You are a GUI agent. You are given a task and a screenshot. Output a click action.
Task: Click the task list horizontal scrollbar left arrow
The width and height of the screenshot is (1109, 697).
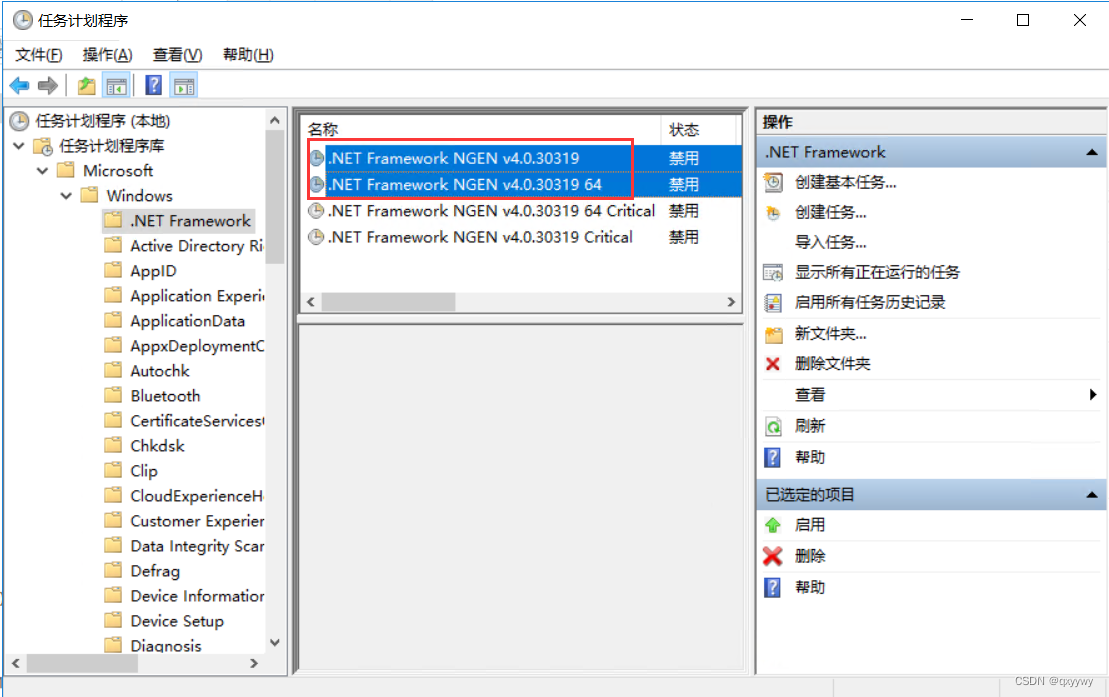tap(310, 302)
